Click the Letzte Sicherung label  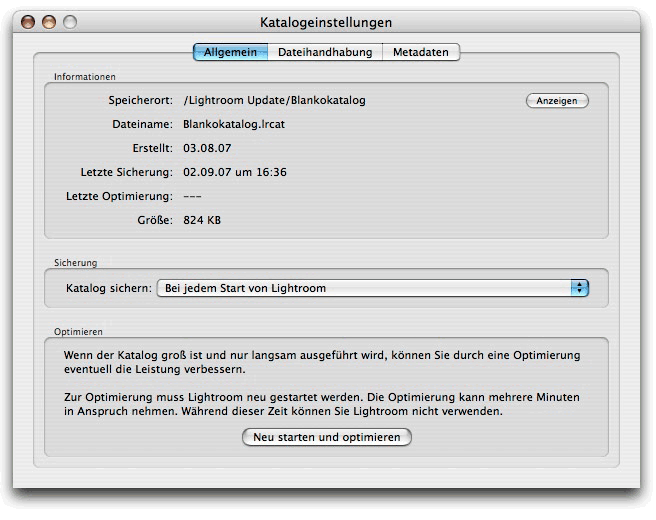coord(127,172)
